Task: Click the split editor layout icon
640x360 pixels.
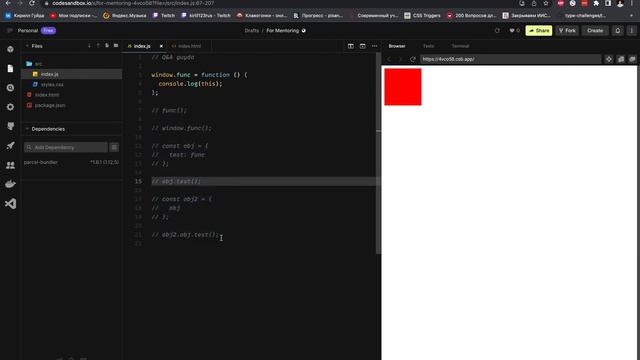Action: (351, 46)
